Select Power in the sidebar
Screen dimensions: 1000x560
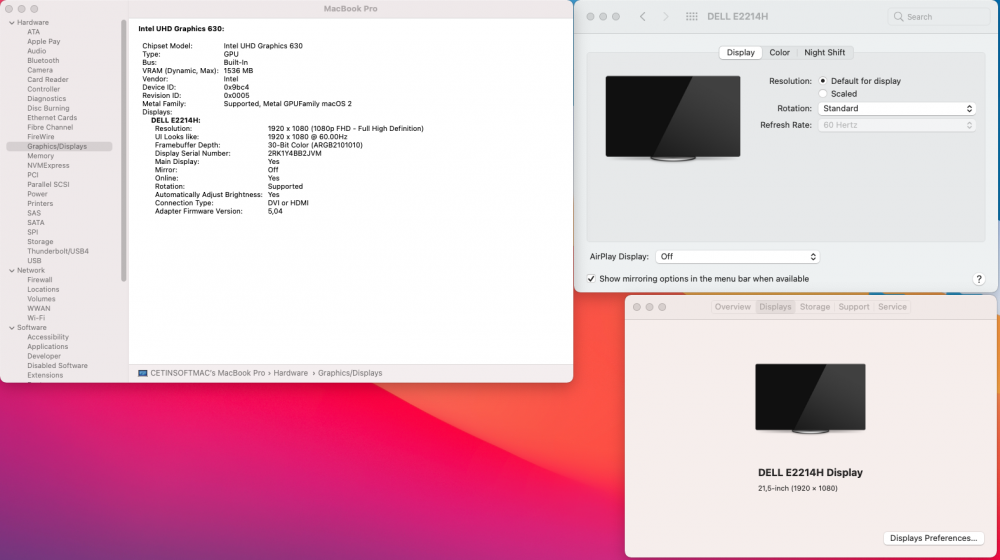coord(37,194)
